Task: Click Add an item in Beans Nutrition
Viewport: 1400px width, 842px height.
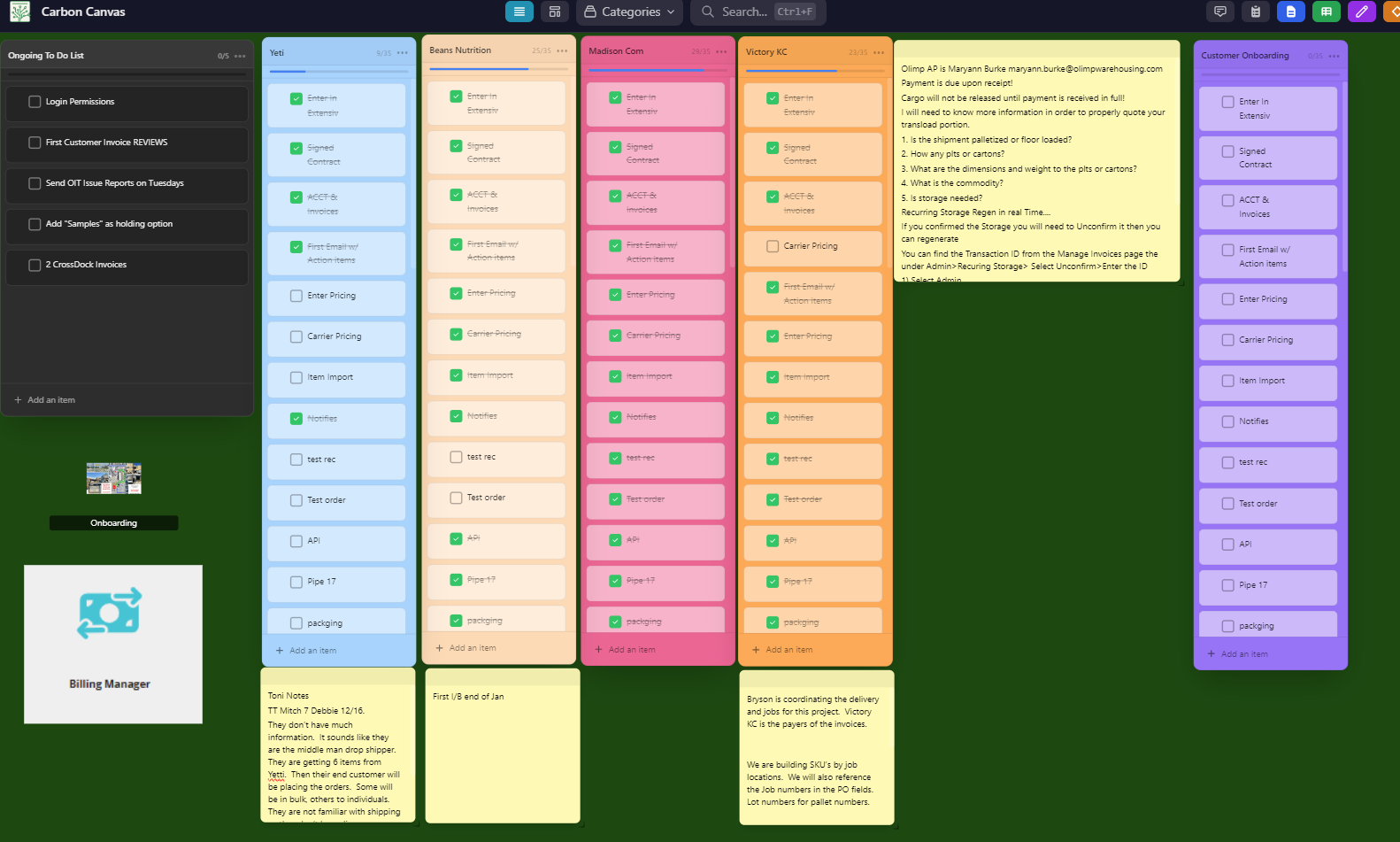Action: click(x=465, y=648)
